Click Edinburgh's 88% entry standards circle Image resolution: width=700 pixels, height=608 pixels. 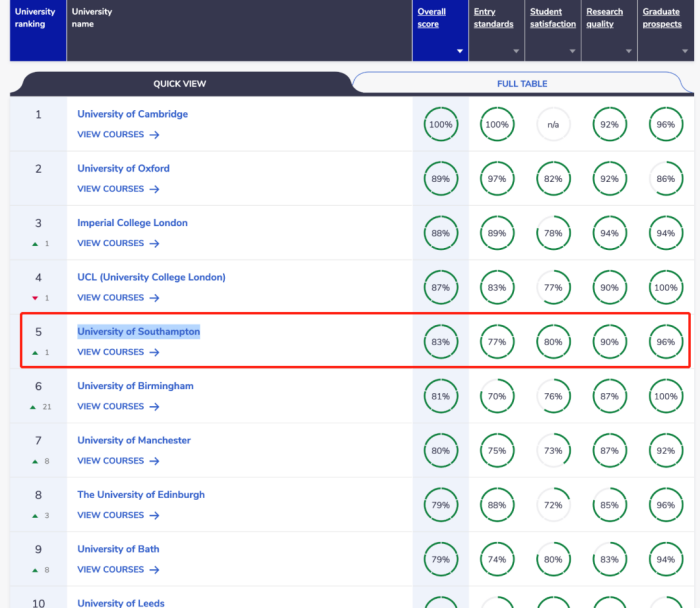pyautogui.click(x=497, y=505)
